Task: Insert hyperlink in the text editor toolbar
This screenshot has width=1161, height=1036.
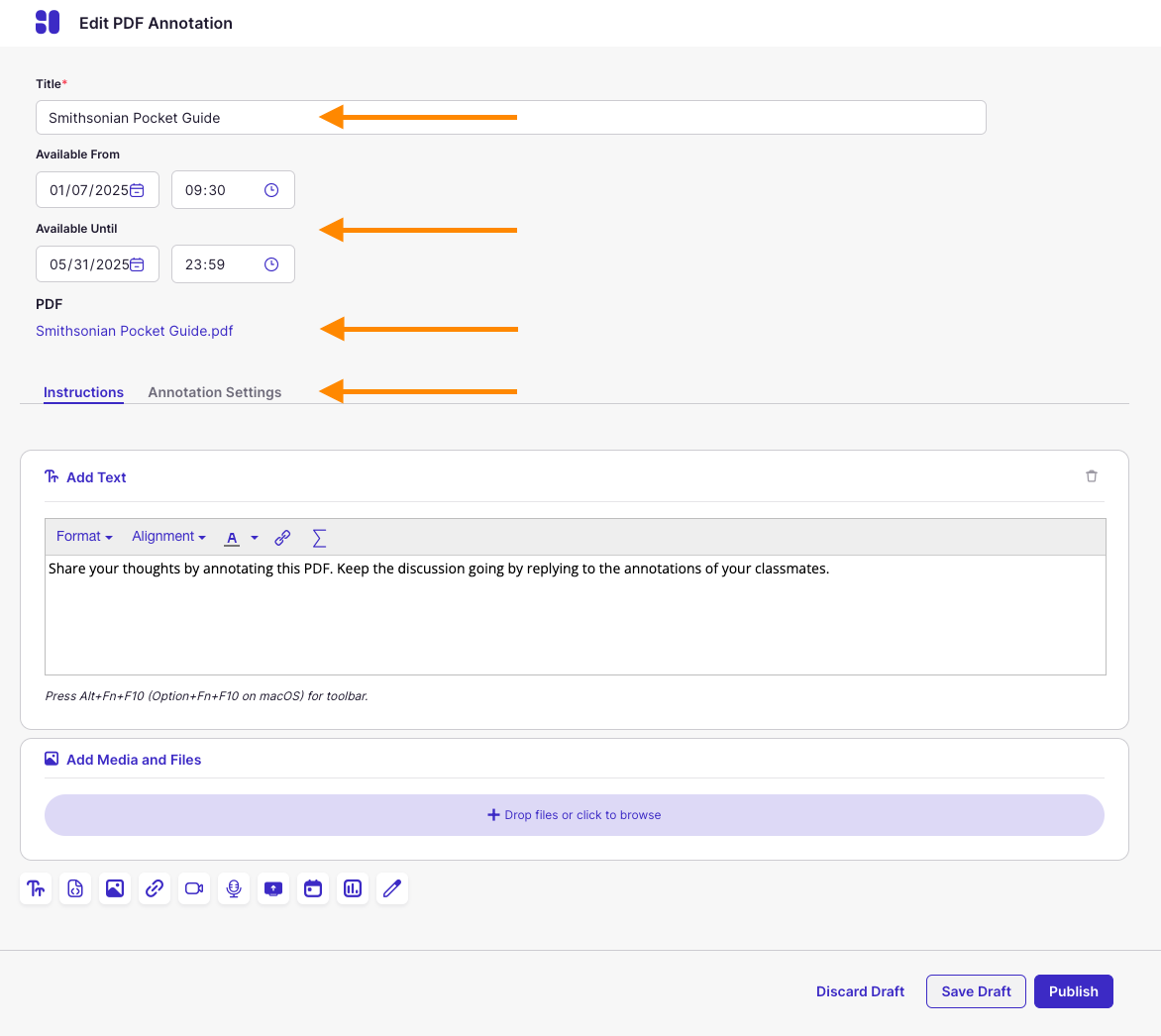Action: [x=282, y=538]
